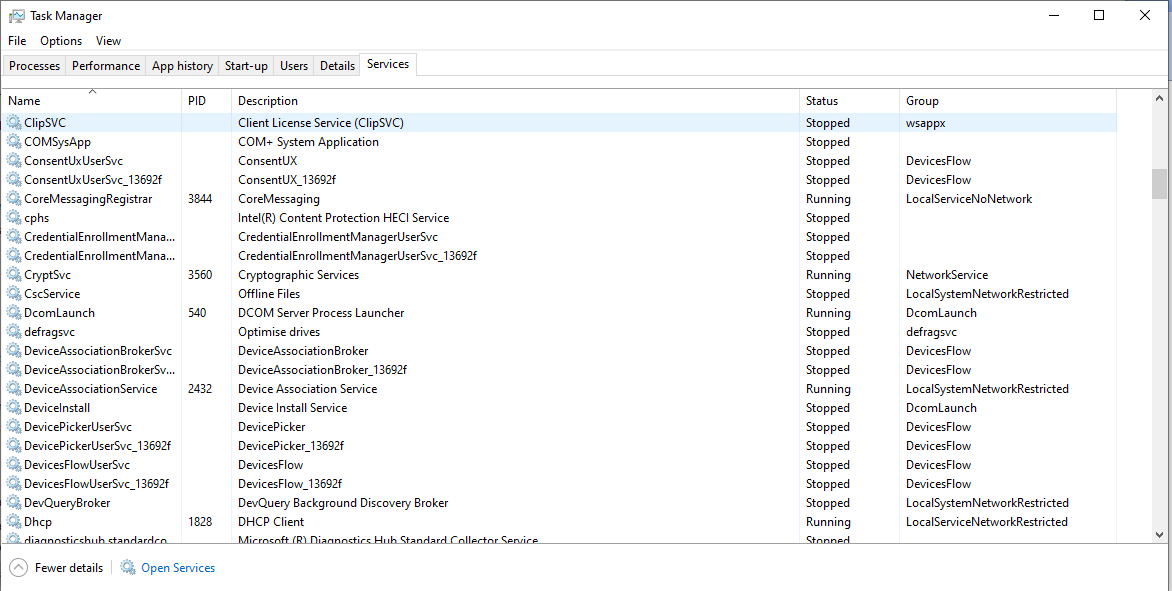Image resolution: width=1172 pixels, height=591 pixels.
Task: Sort by Group column header
Action: coord(1008,101)
